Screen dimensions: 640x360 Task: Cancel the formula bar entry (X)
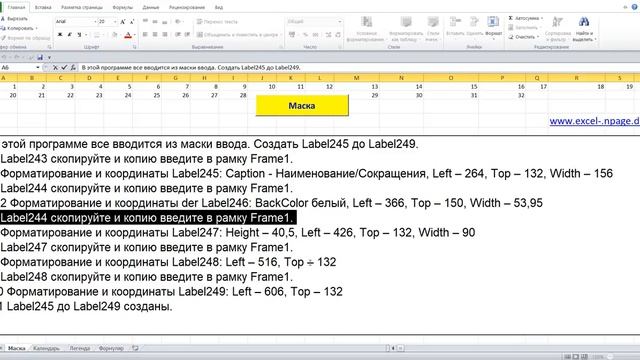(x=55, y=67)
